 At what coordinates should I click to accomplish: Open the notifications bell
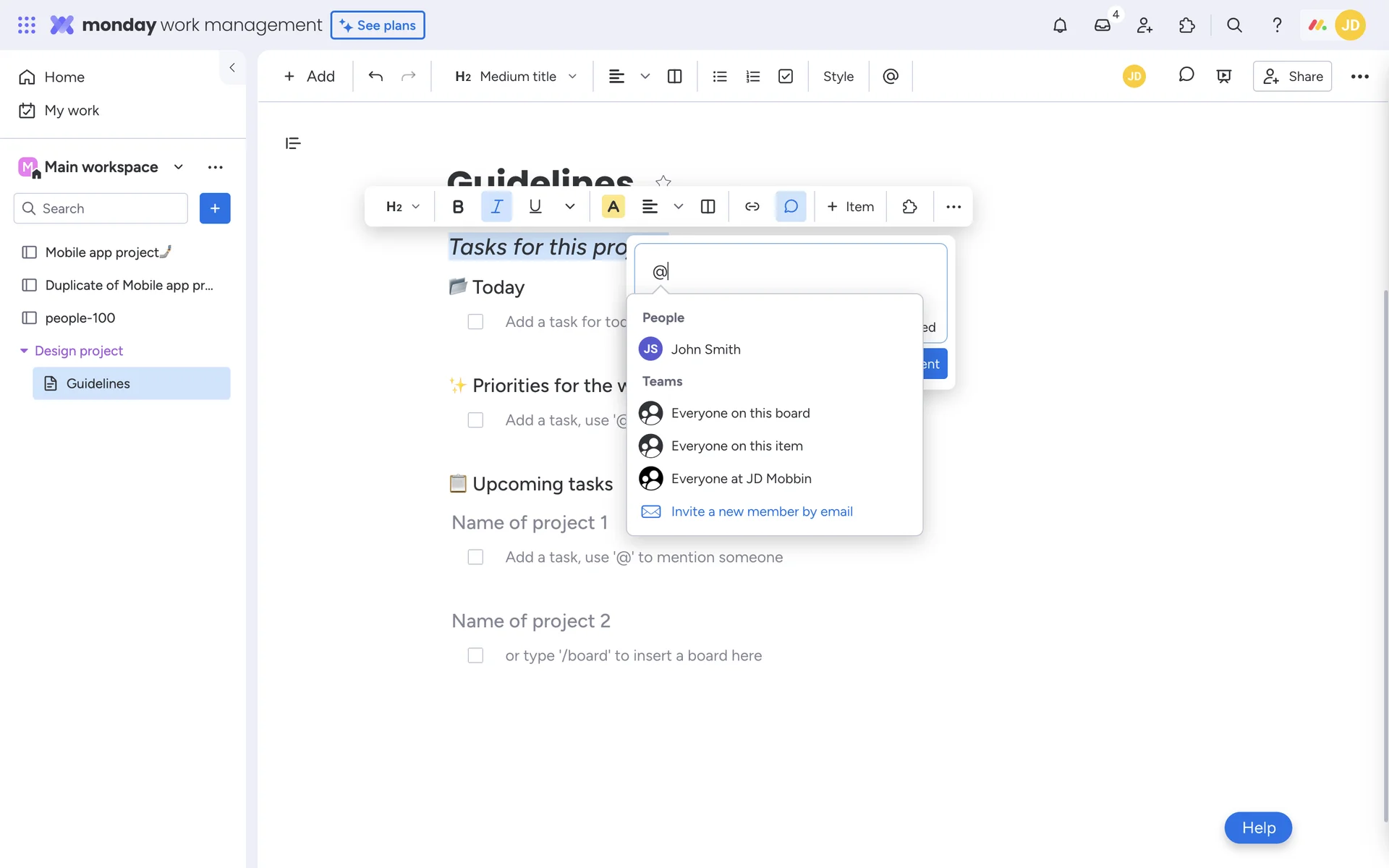click(1060, 25)
